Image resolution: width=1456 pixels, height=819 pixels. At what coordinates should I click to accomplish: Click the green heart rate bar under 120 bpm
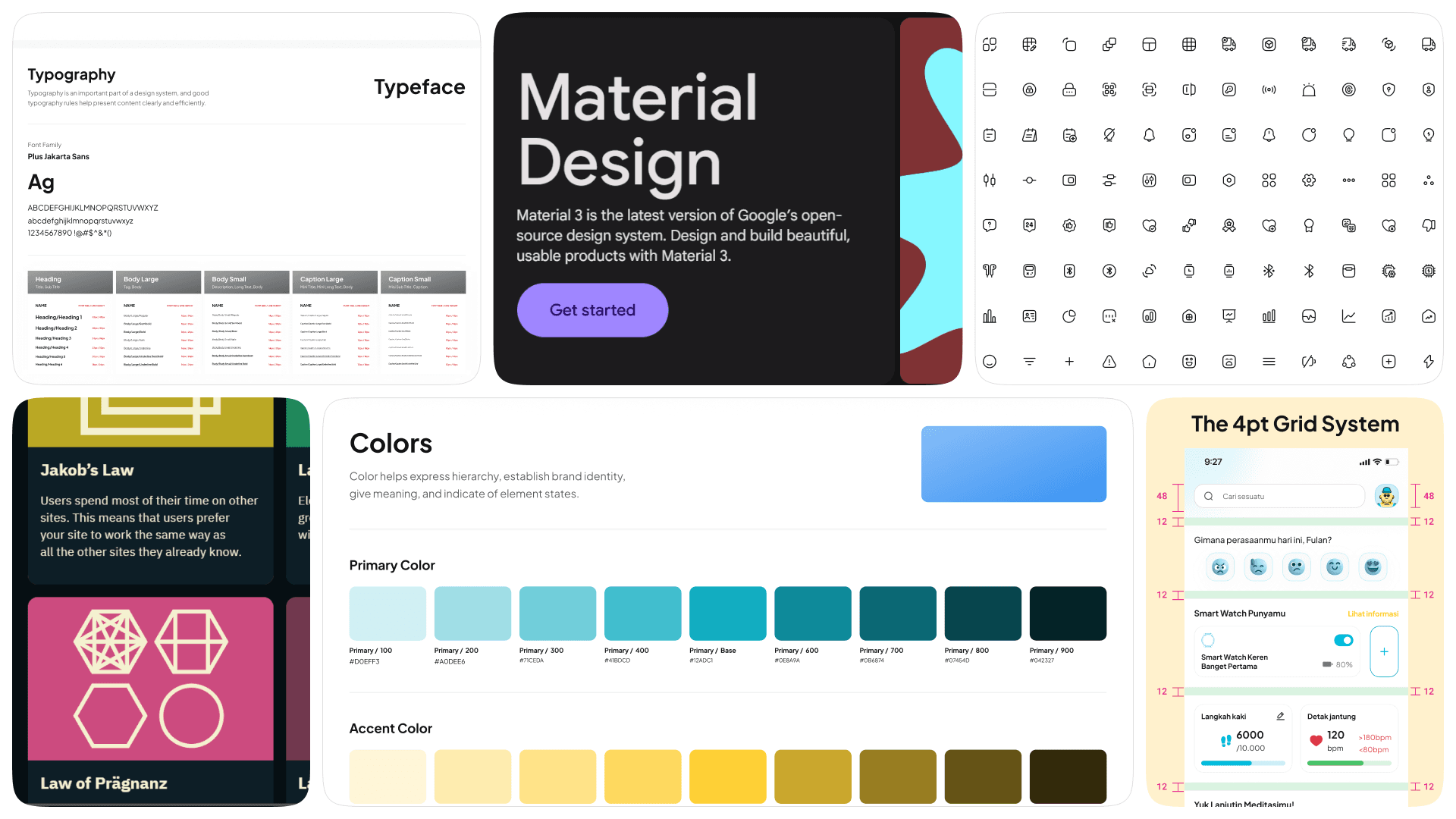coord(1349,763)
